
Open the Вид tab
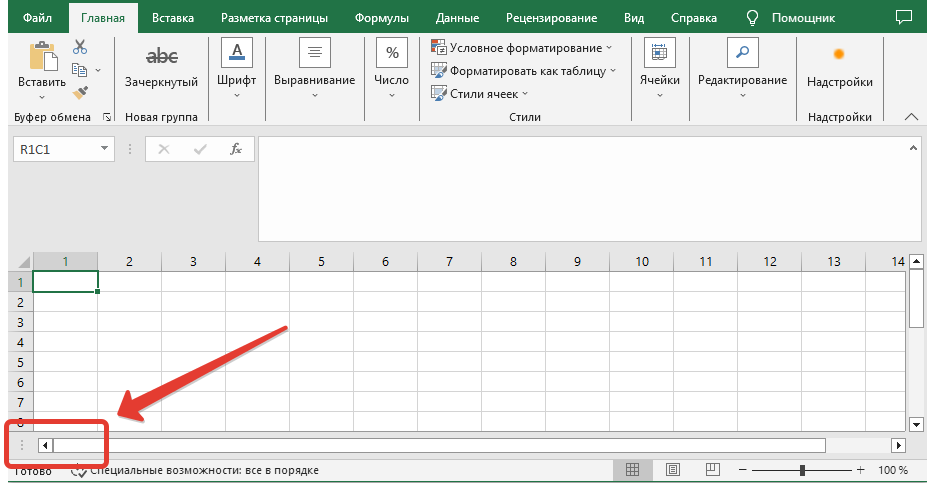coord(634,18)
